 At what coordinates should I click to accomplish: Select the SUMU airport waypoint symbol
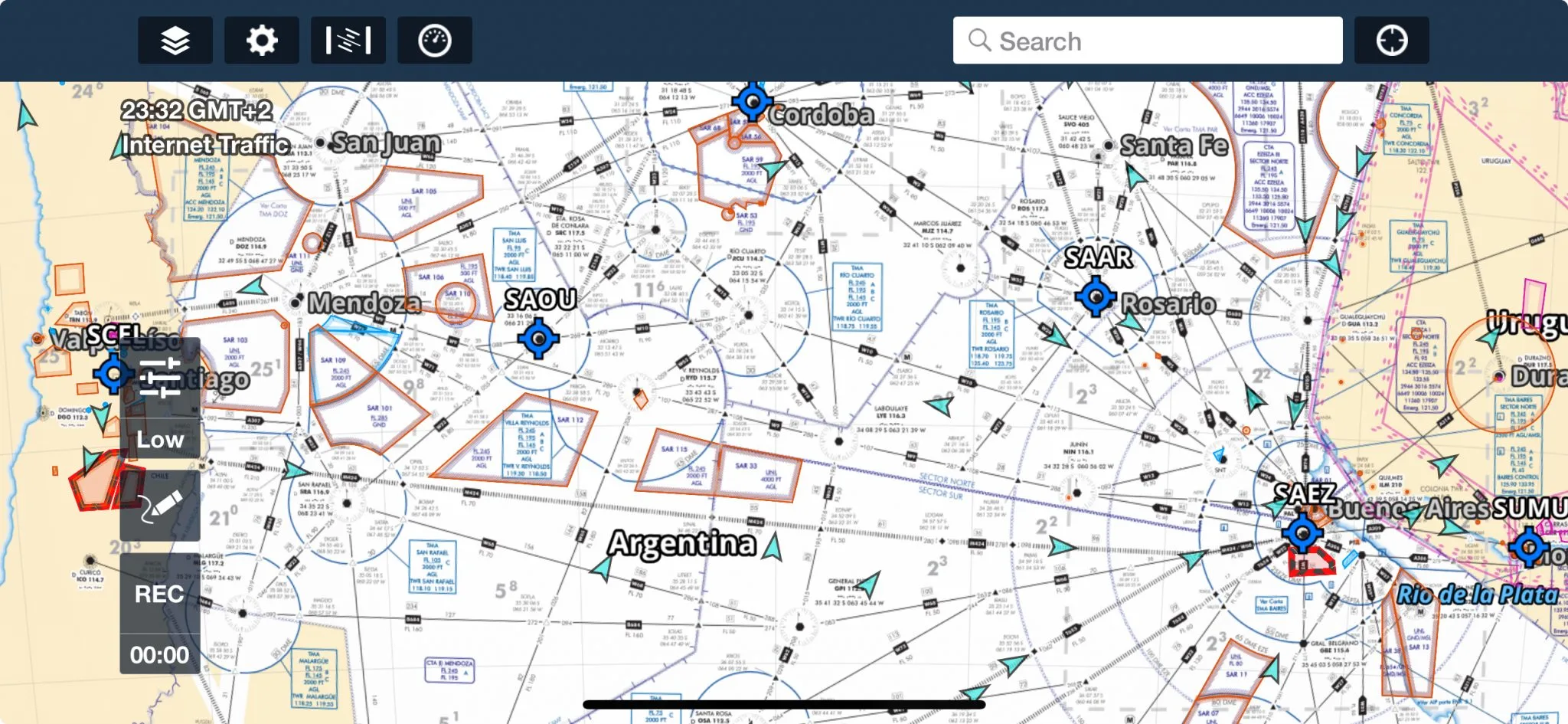pos(1530,547)
